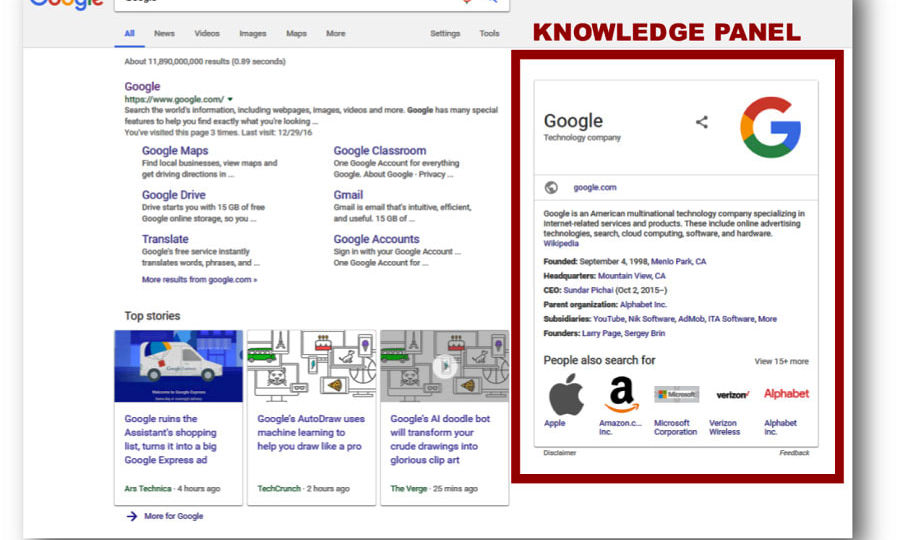Screen dimensions: 900x540
Task: Switch to the News tab
Action: pos(164,34)
